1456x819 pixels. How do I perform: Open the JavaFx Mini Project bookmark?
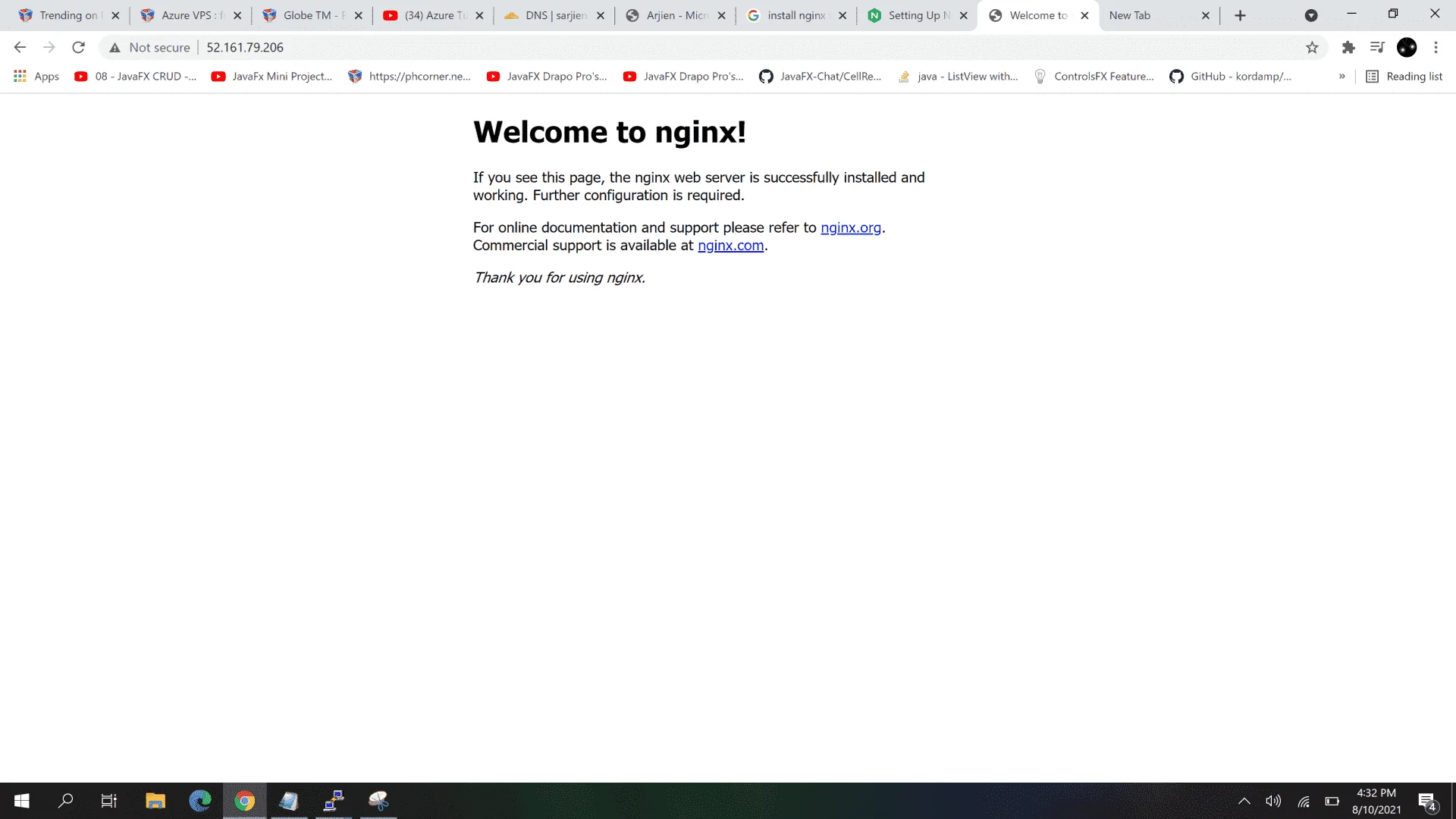(271, 77)
